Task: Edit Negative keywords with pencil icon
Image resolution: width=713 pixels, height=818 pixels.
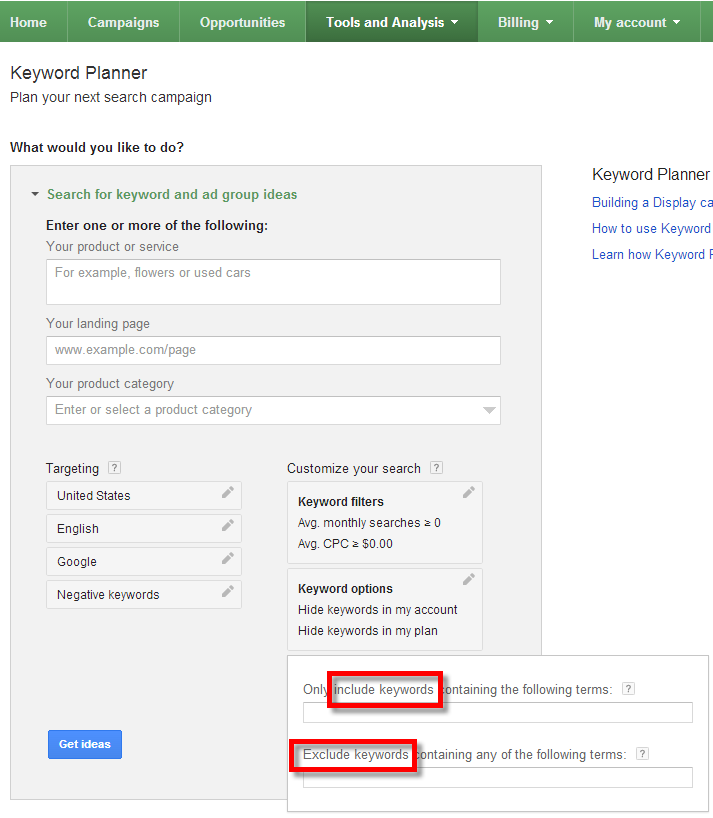Action: [228, 592]
